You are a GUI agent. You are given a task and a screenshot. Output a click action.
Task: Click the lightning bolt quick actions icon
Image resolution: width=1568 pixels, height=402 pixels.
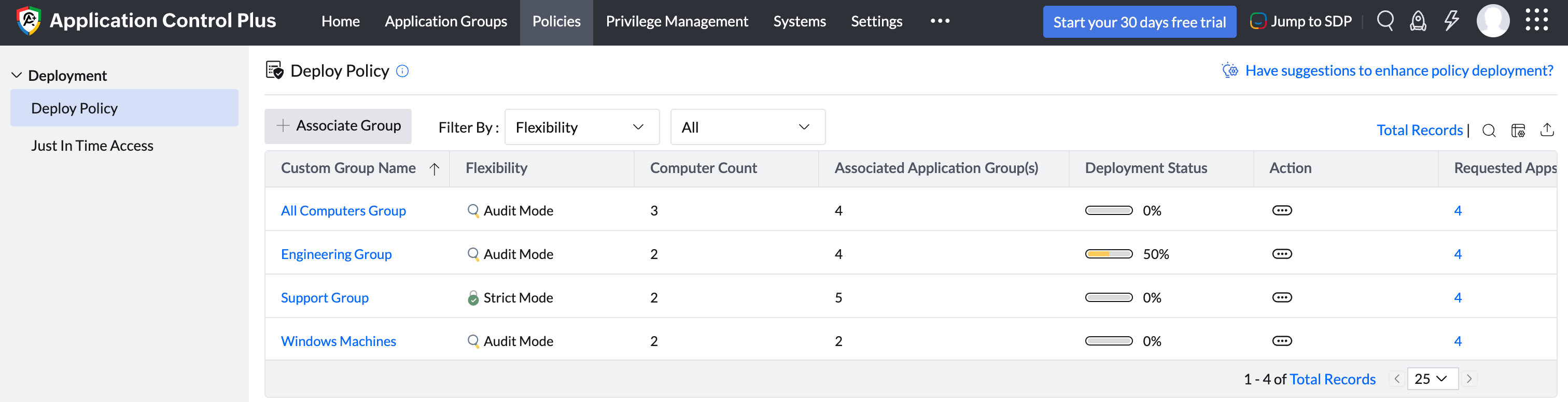click(x=1452, y=21)
